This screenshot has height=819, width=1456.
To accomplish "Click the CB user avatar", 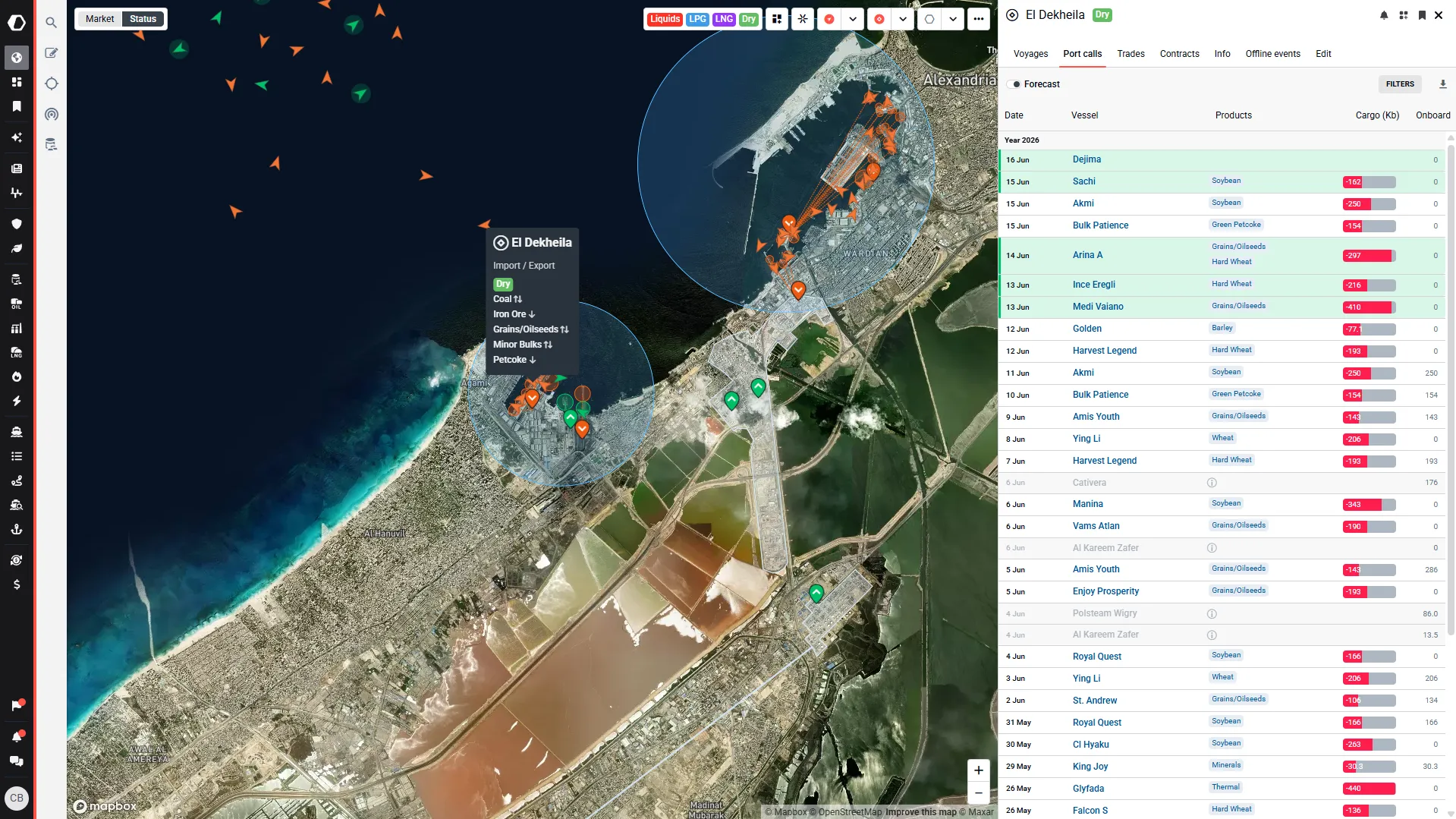I will pyautogui.click(x=17, y=798).
